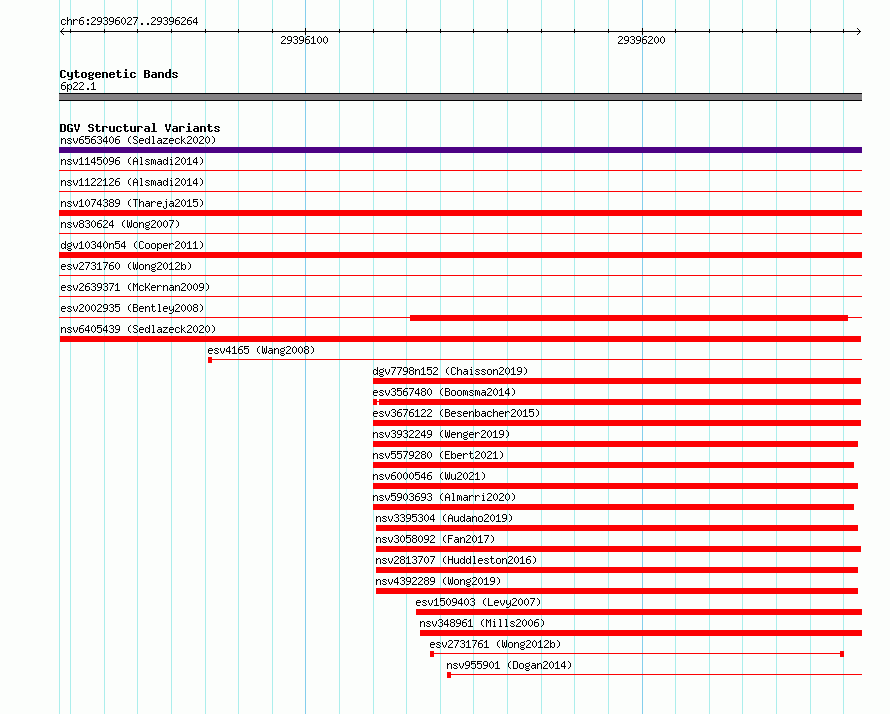The height and width of the screenshot is (714, 890).
Task: Click the esv2731761 (Wong2012b) label
Action: pos(495,644)
